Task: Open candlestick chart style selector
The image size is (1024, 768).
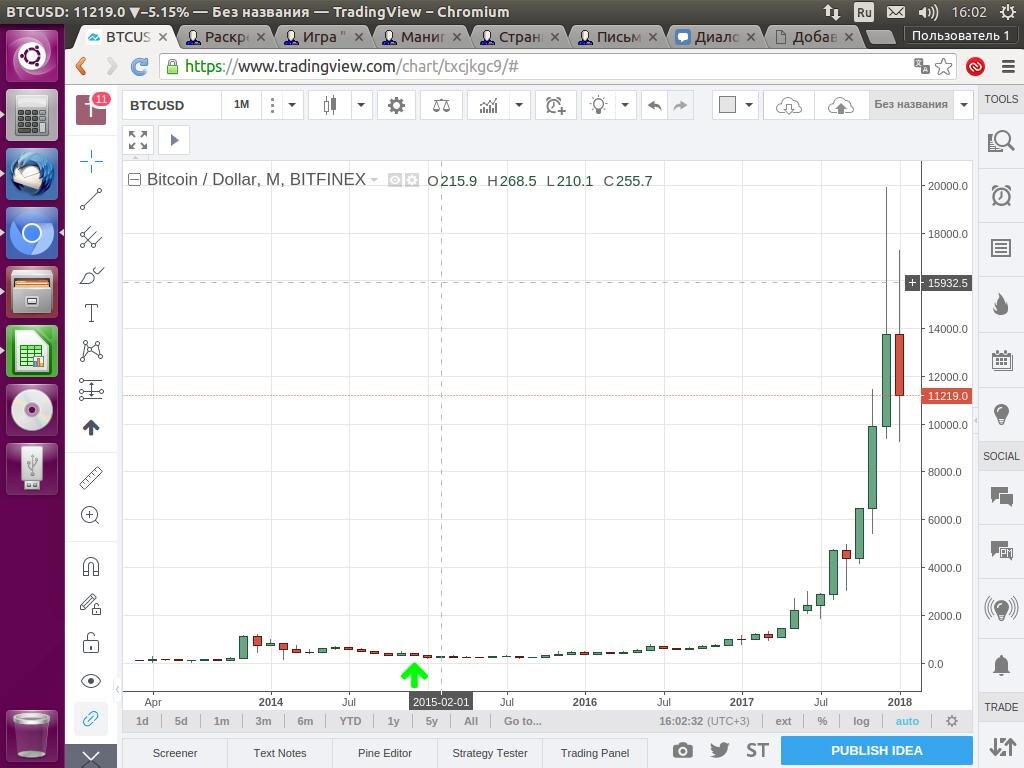Action: 330,105
